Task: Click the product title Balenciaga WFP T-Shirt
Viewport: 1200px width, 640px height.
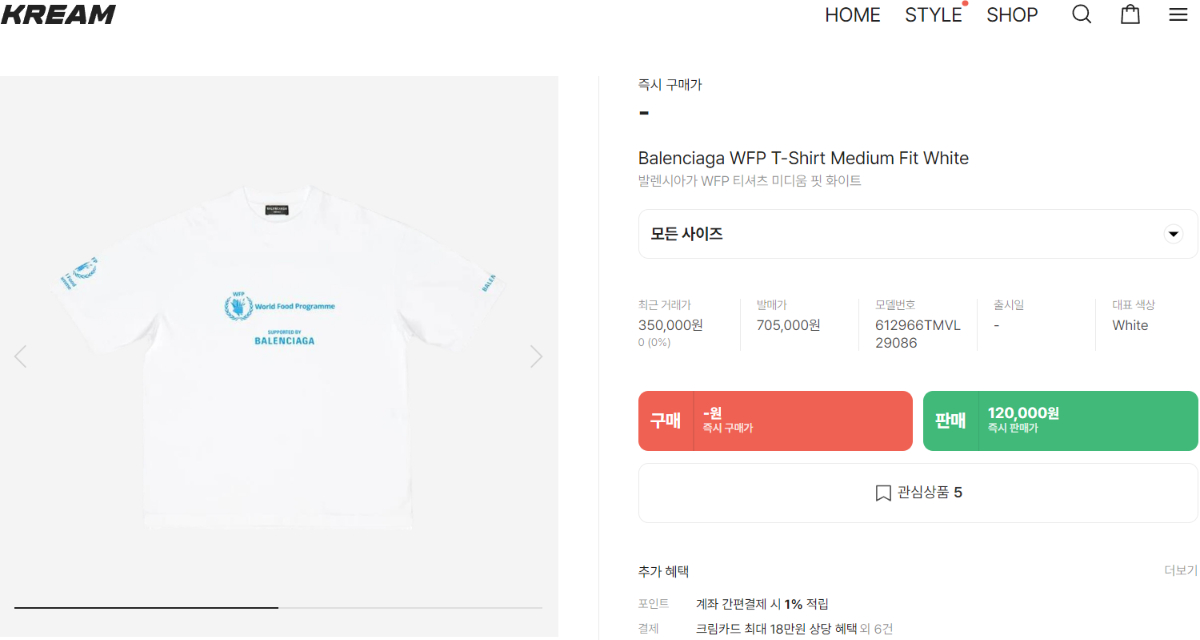Action: (x=803, y=158)
